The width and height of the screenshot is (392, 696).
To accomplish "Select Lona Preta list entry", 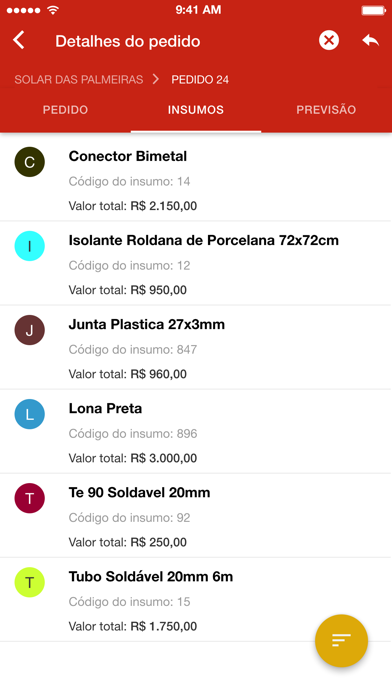I will click(x=196, y=431).
